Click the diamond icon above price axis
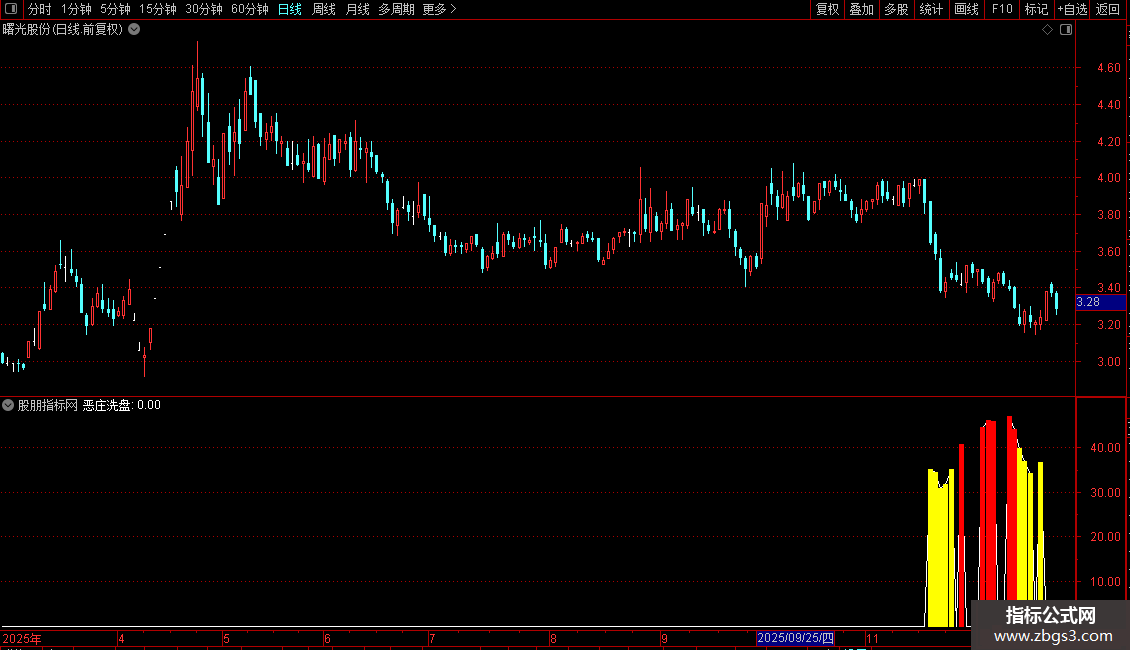1130x650 pixels. pyautogui.click(x=1048, y=30)
